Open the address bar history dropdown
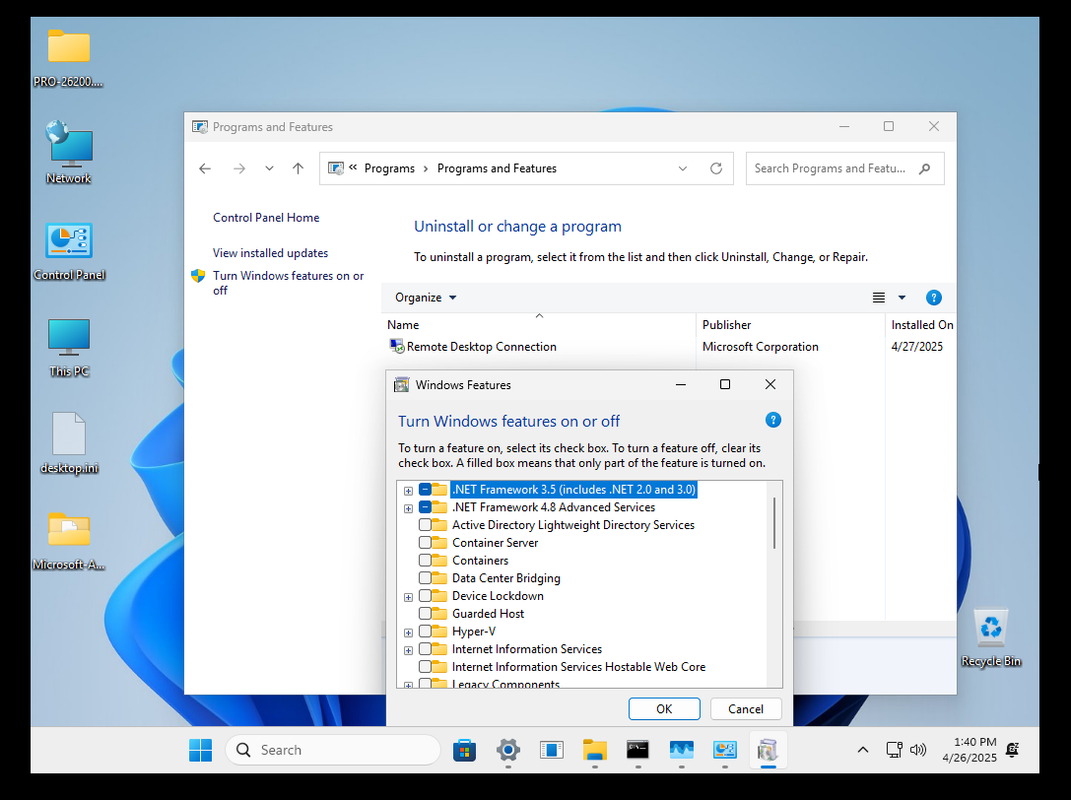Image resolution: width=1071 pixels, height=800 pixels. coord(682,169)
